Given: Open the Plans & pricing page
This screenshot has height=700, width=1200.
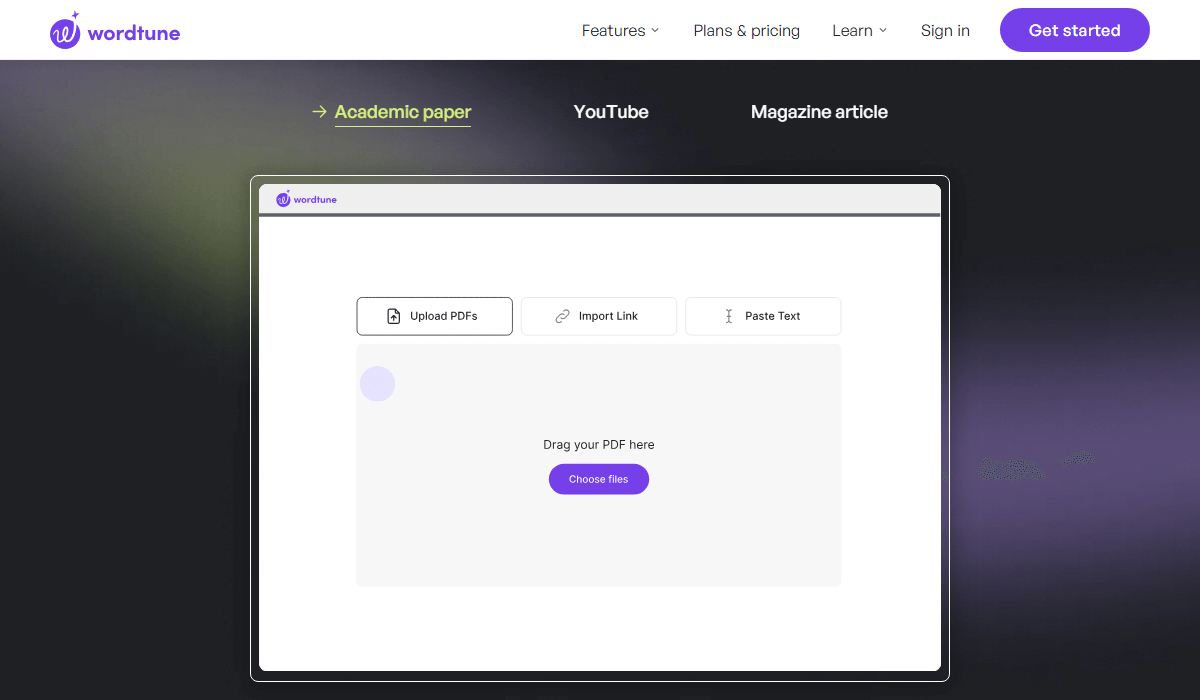Looking at the screenshot, I should pyautogui.click(x=746, y=31).
